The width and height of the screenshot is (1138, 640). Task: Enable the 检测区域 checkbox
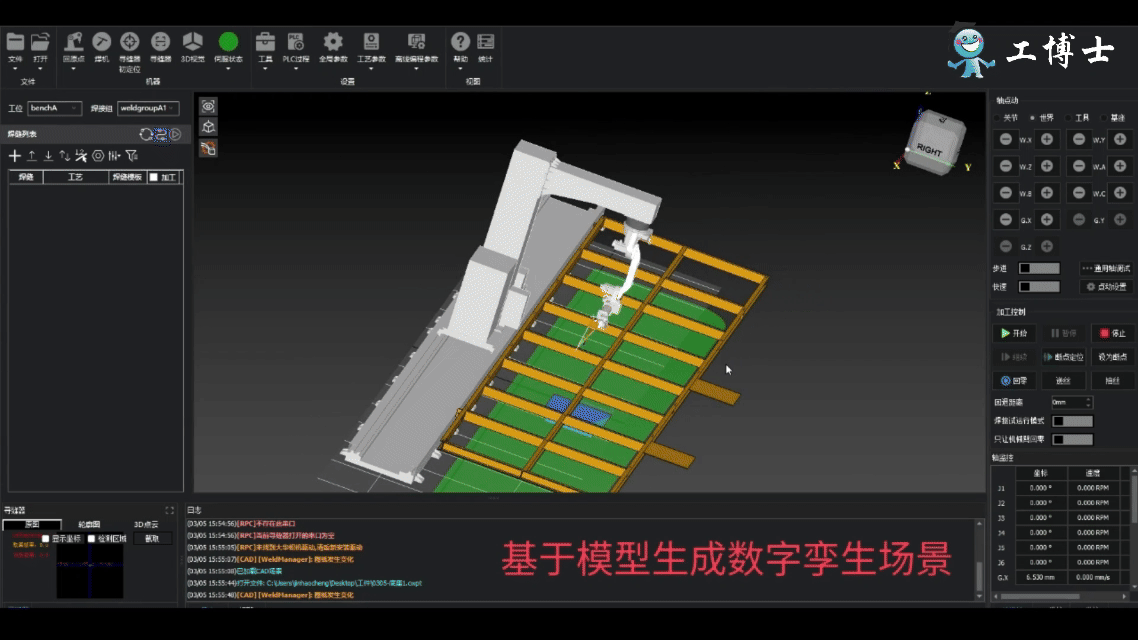coord(91,538)
